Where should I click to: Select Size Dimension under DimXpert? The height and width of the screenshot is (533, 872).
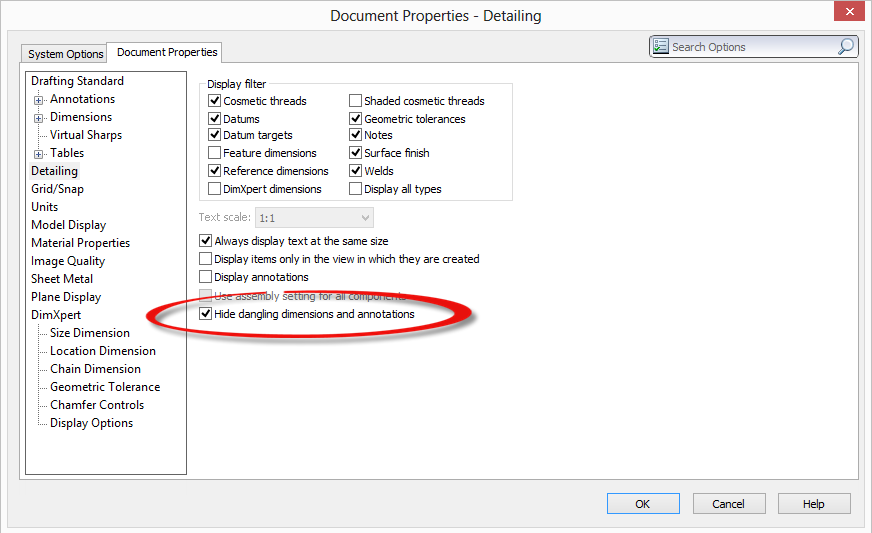pos(90,333)
